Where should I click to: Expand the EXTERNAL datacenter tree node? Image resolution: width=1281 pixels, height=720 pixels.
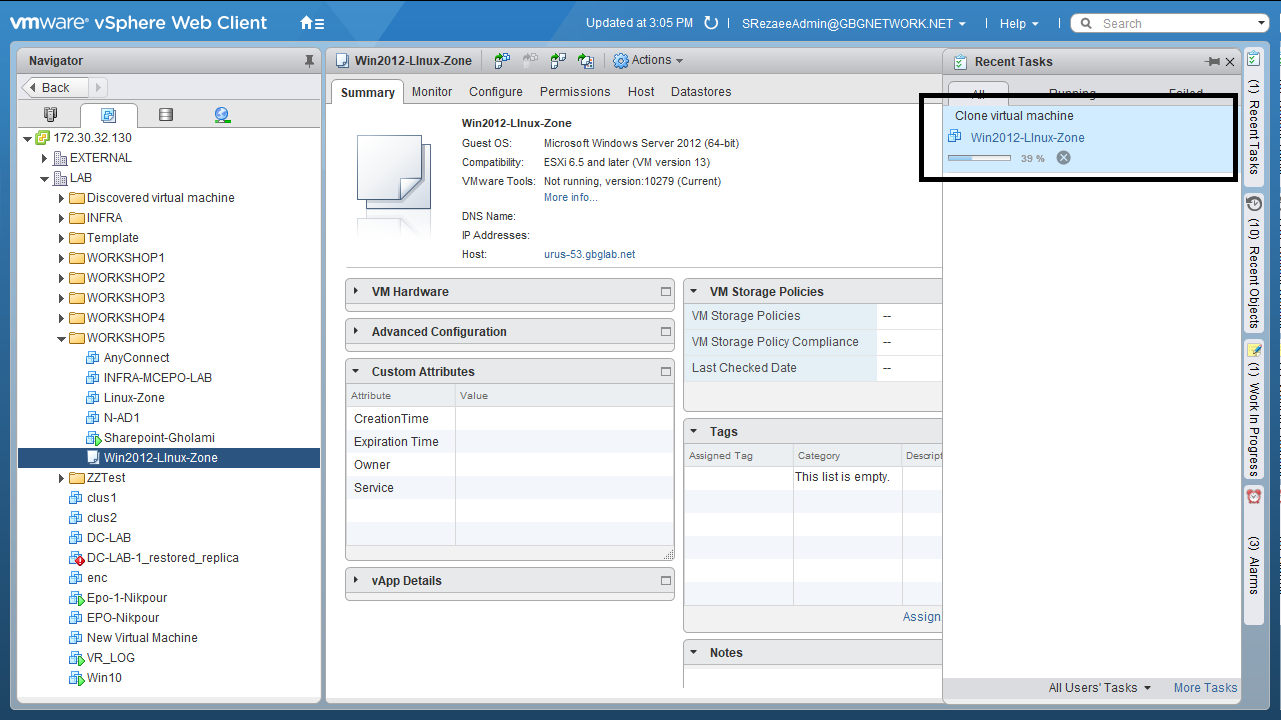coord(45,158)
